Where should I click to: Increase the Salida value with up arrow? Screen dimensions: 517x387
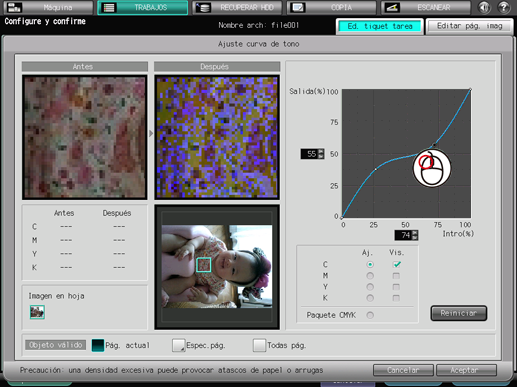pyautogui.click(x=321, y=151)
